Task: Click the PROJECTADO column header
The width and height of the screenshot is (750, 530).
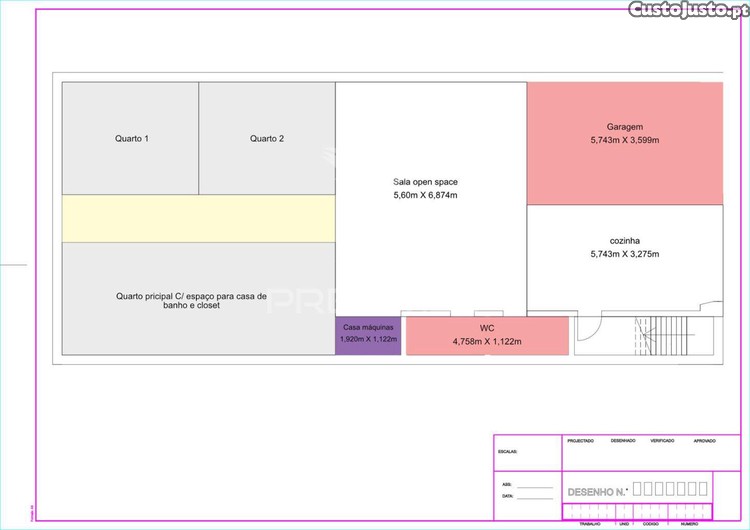Action: (x=580, y=441)
